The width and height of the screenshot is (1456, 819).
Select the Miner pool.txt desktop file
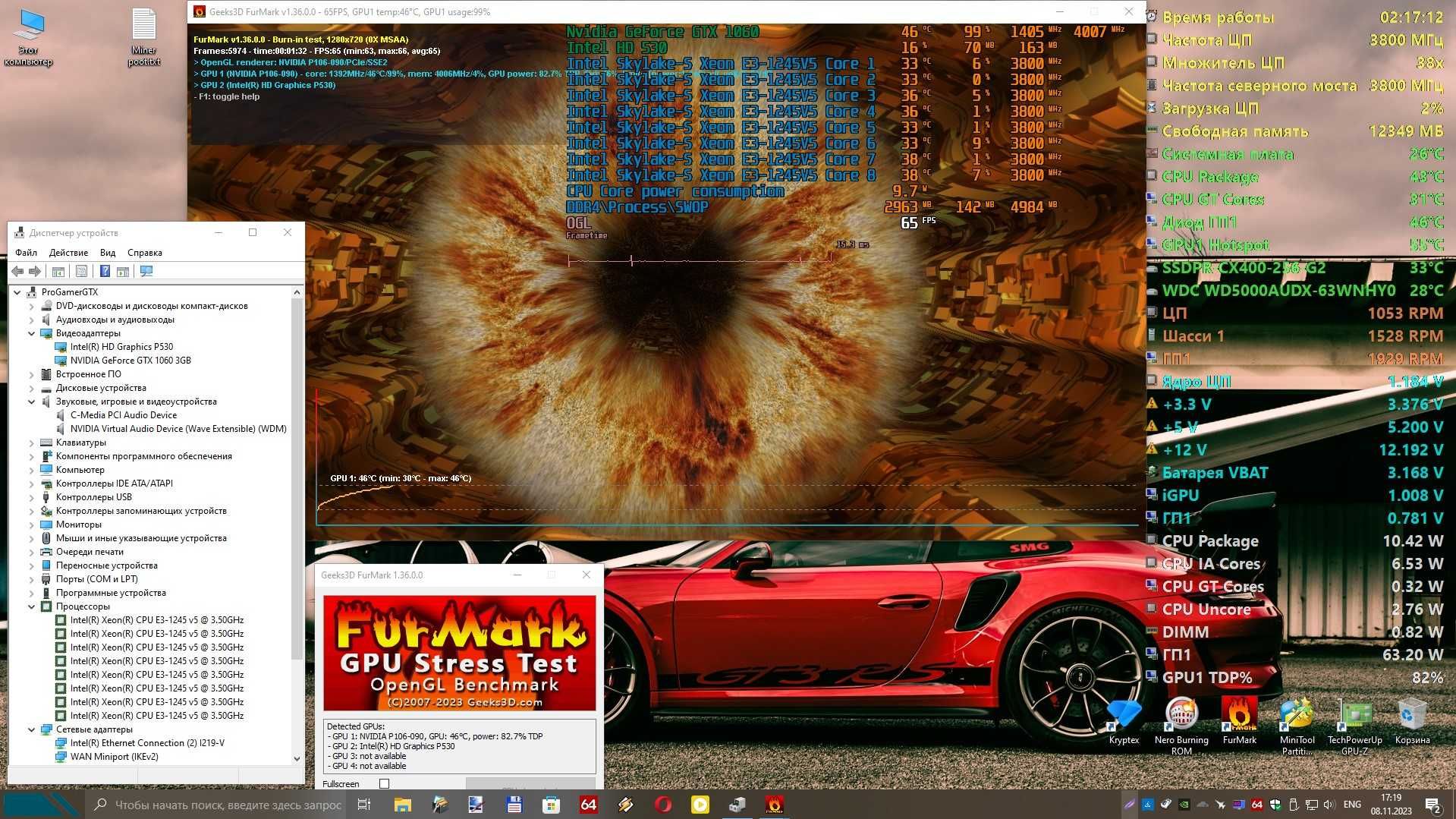(x=143, y=37)
